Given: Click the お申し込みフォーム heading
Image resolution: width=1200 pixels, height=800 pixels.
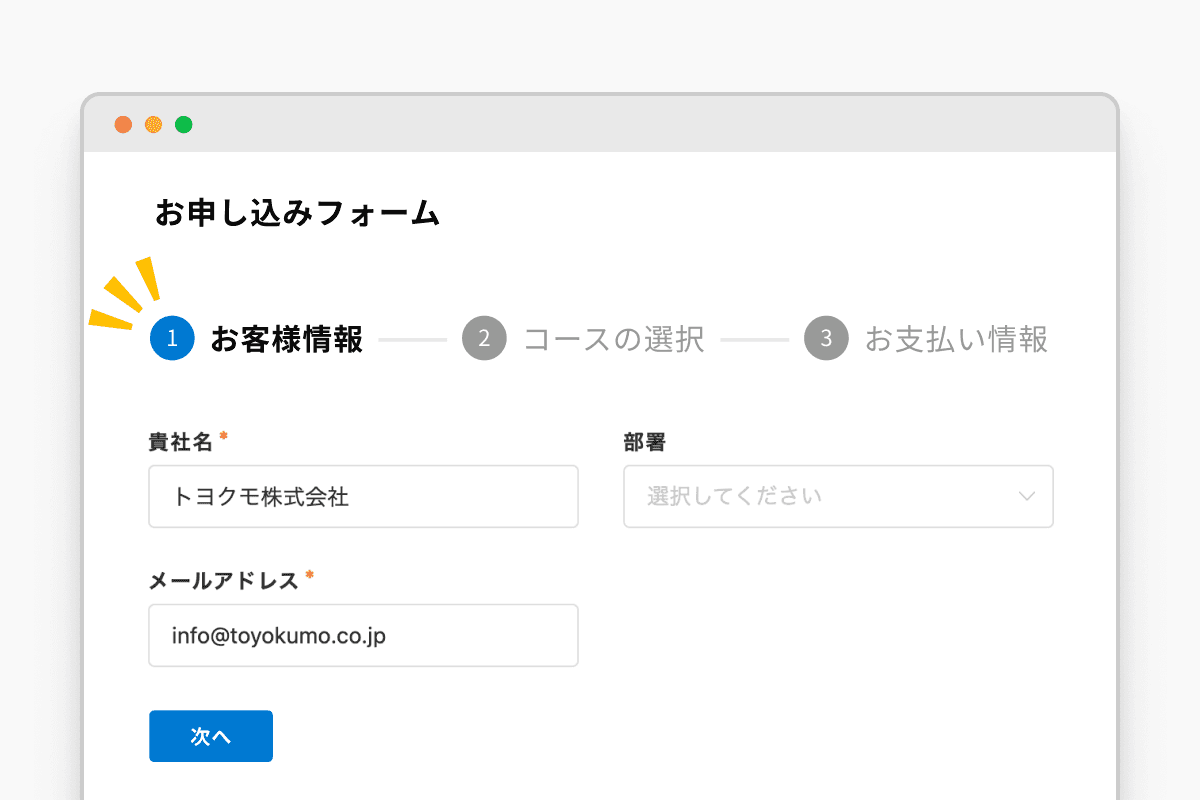Looking at the screenshot, I should coord(297,213).
